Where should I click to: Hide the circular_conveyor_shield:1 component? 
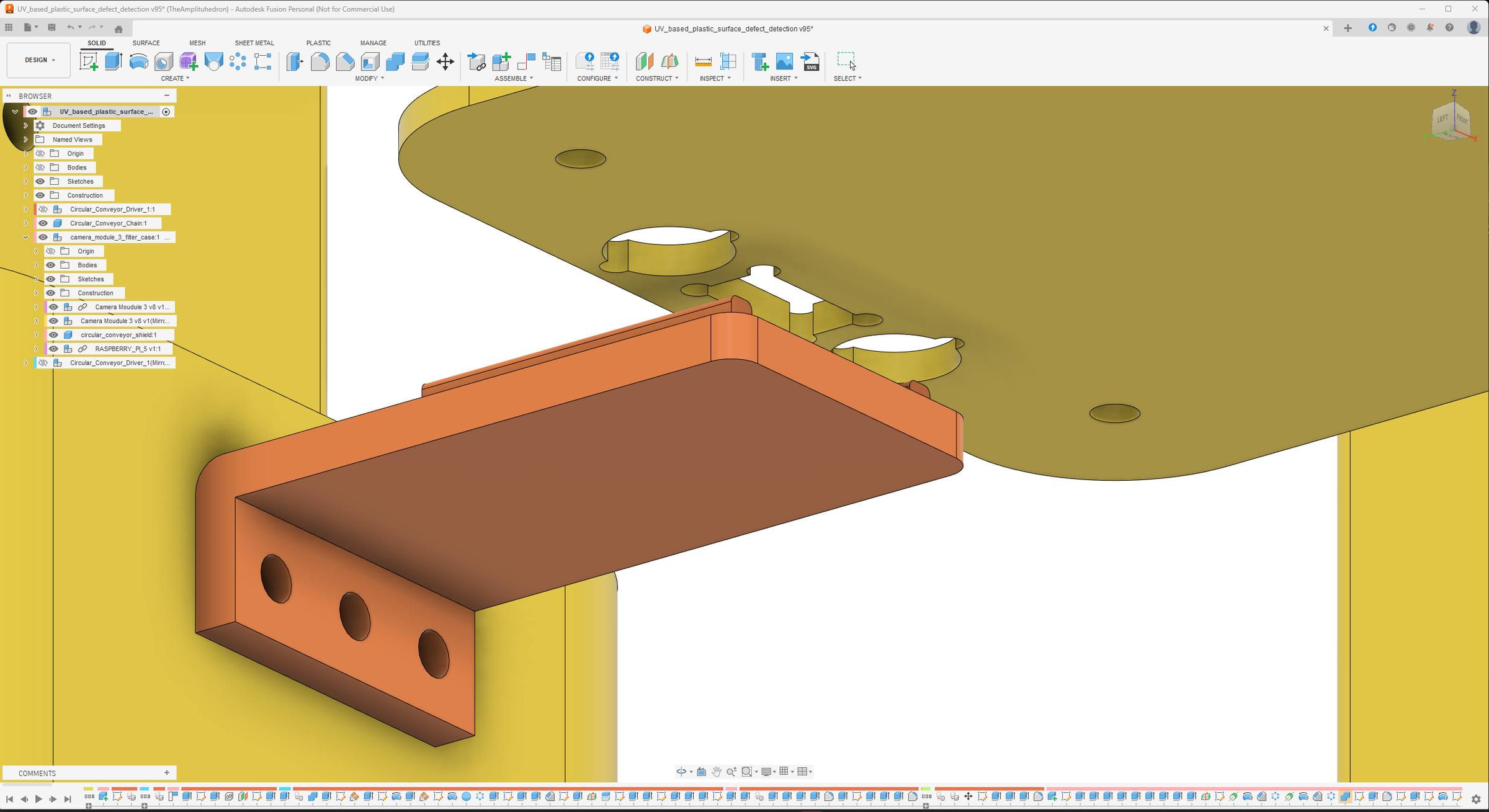(x=53, y=335)
